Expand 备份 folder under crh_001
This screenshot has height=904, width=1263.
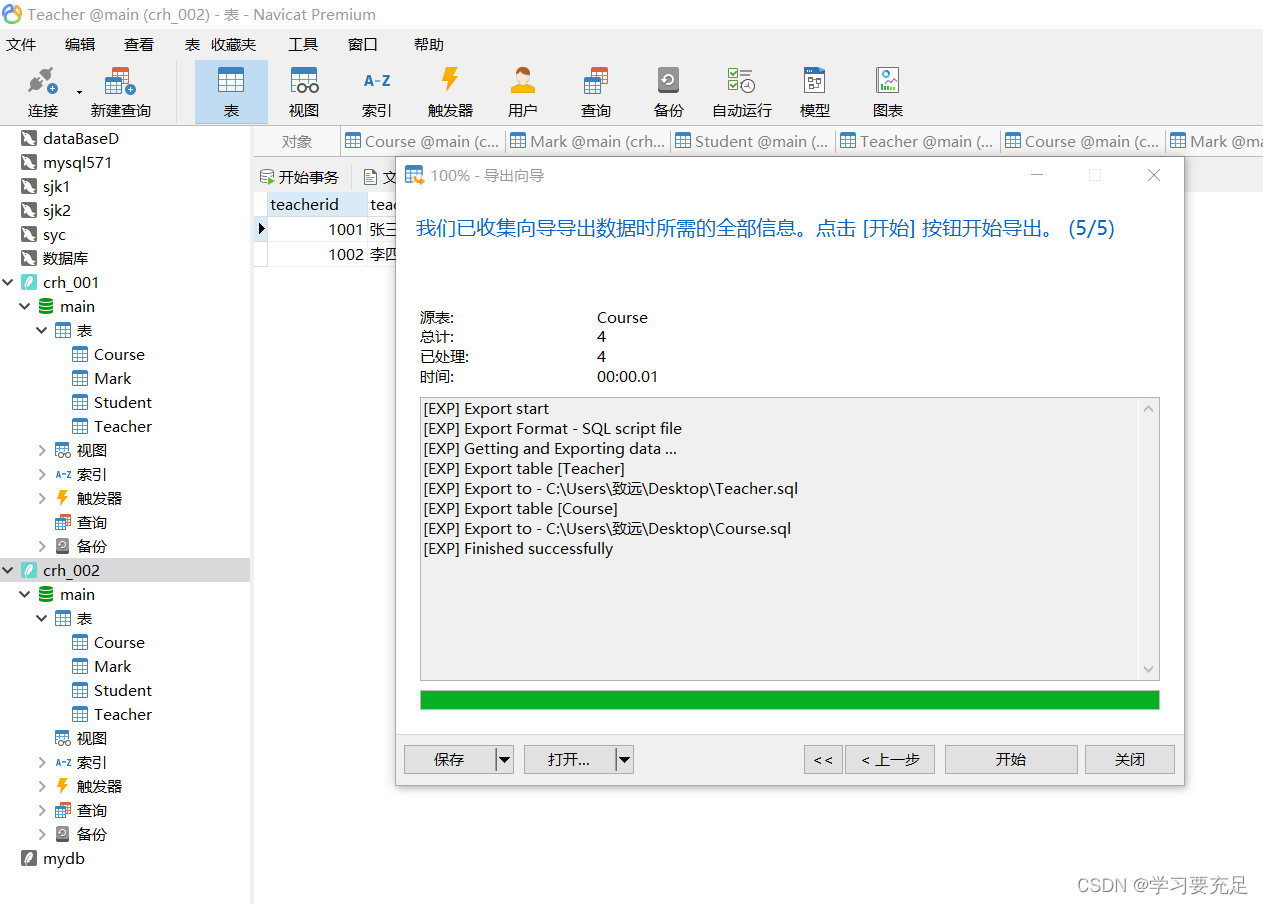pos(42,546)
